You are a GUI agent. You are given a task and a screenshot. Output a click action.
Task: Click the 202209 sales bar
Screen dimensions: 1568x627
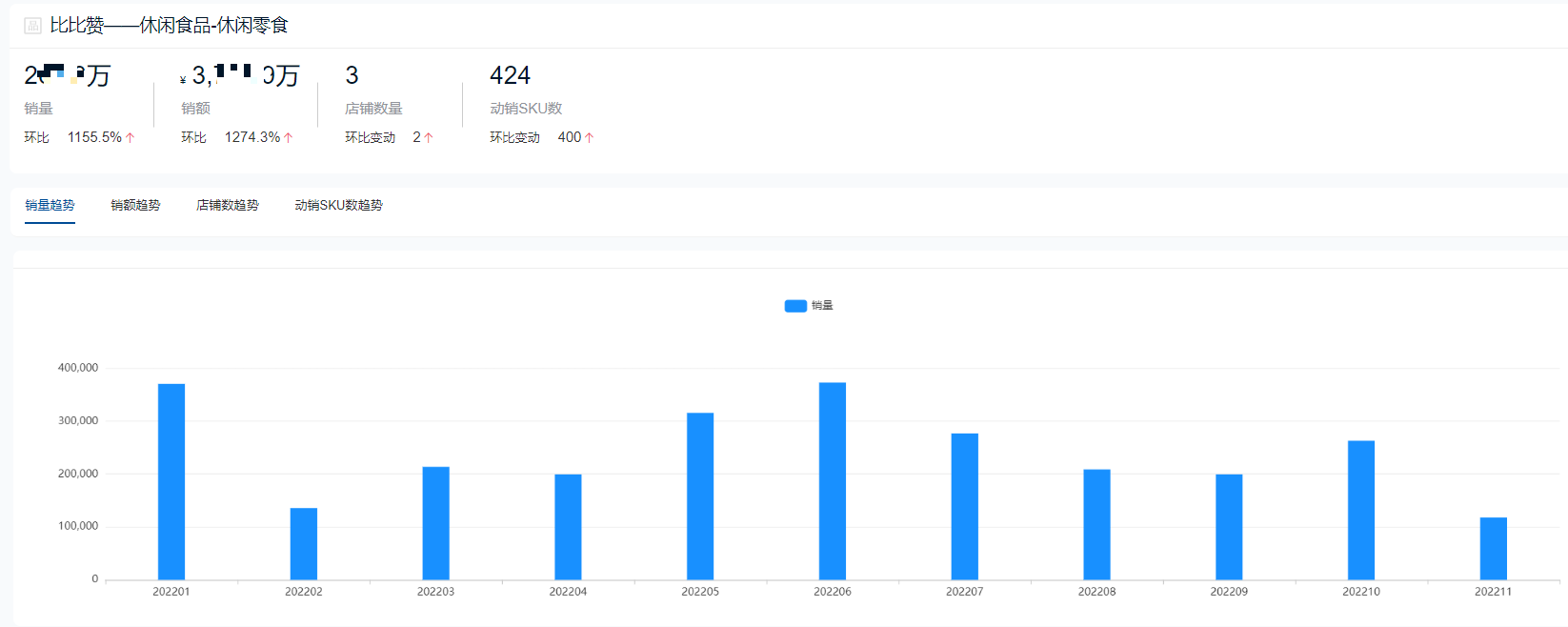click(x=1229, y=527)
